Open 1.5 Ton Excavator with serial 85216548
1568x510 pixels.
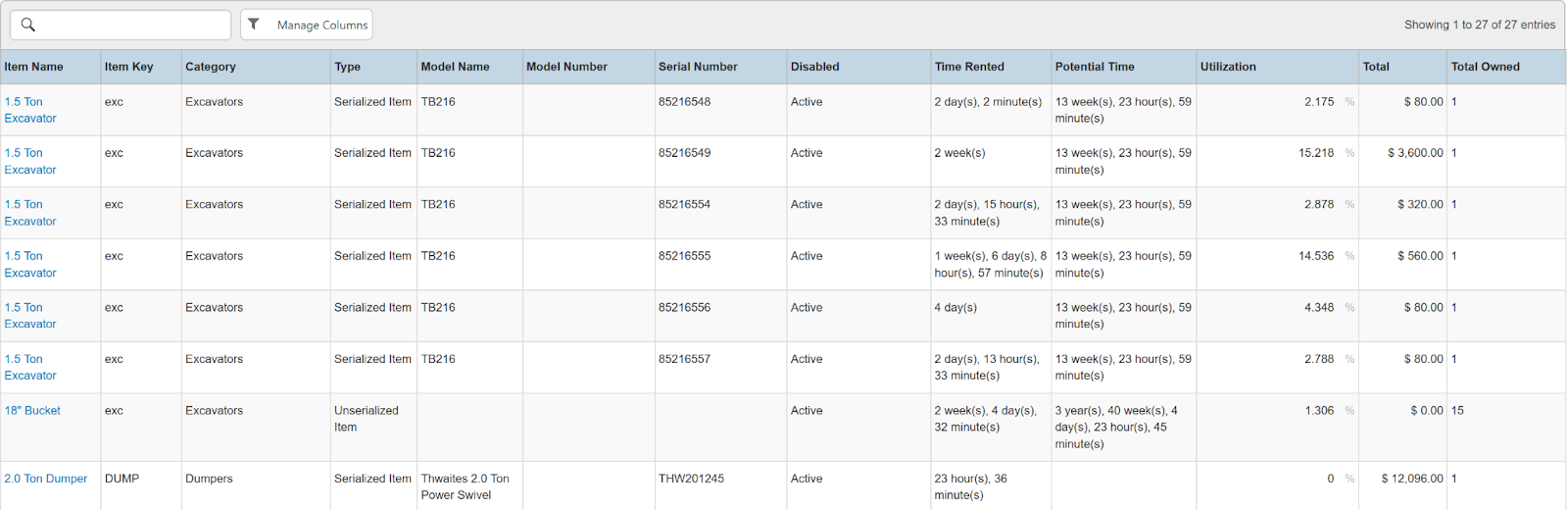pos(30,110)
